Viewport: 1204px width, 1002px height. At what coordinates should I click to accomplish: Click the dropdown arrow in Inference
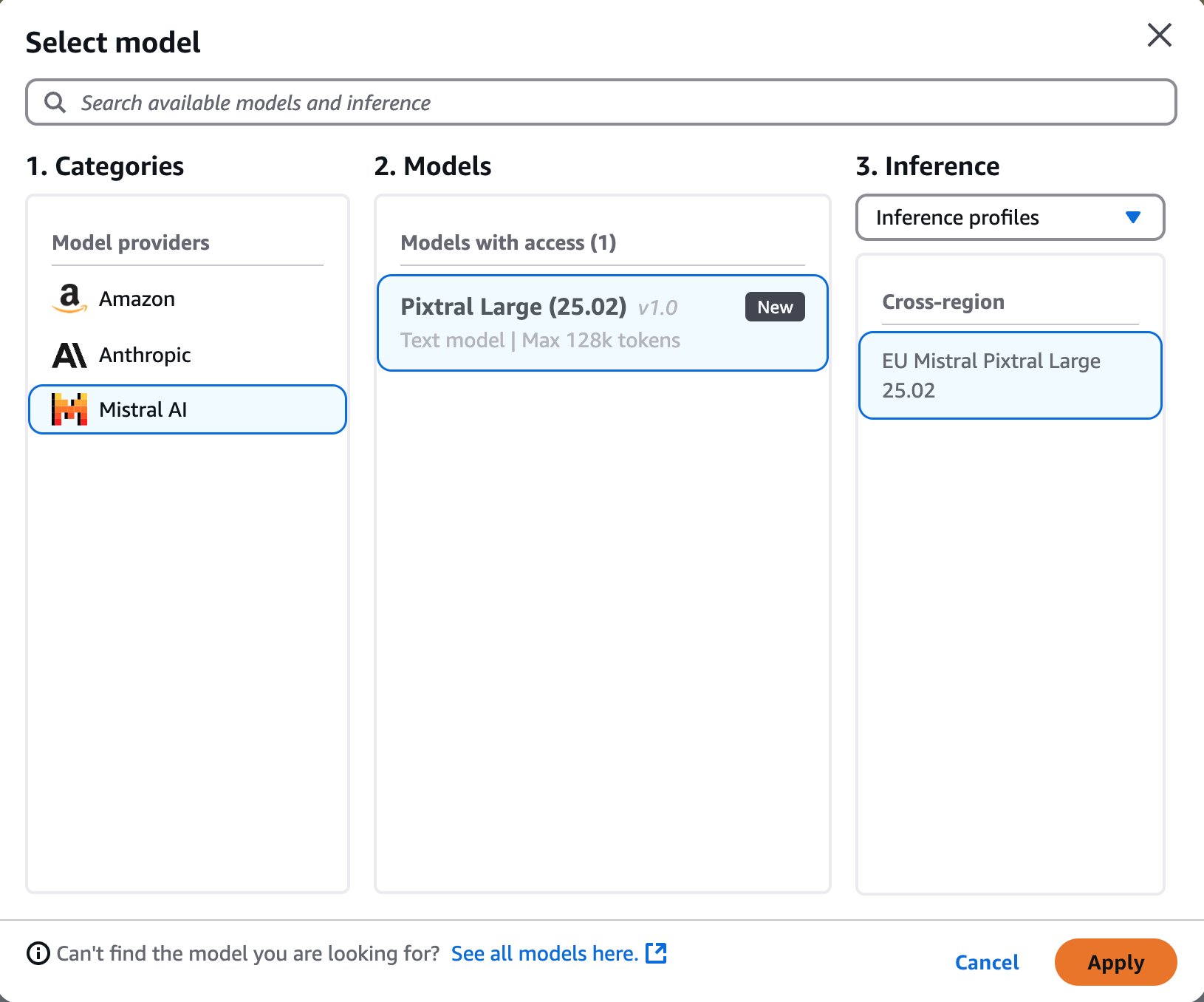1133,217
